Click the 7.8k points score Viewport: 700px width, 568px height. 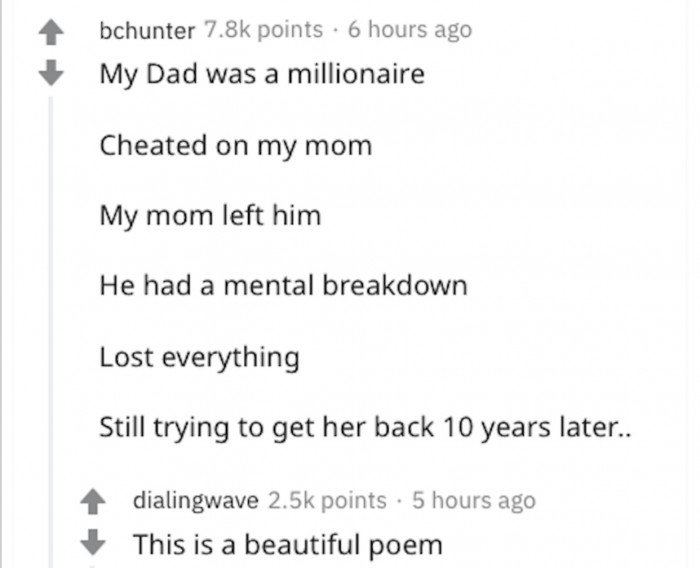pos(263,30)
